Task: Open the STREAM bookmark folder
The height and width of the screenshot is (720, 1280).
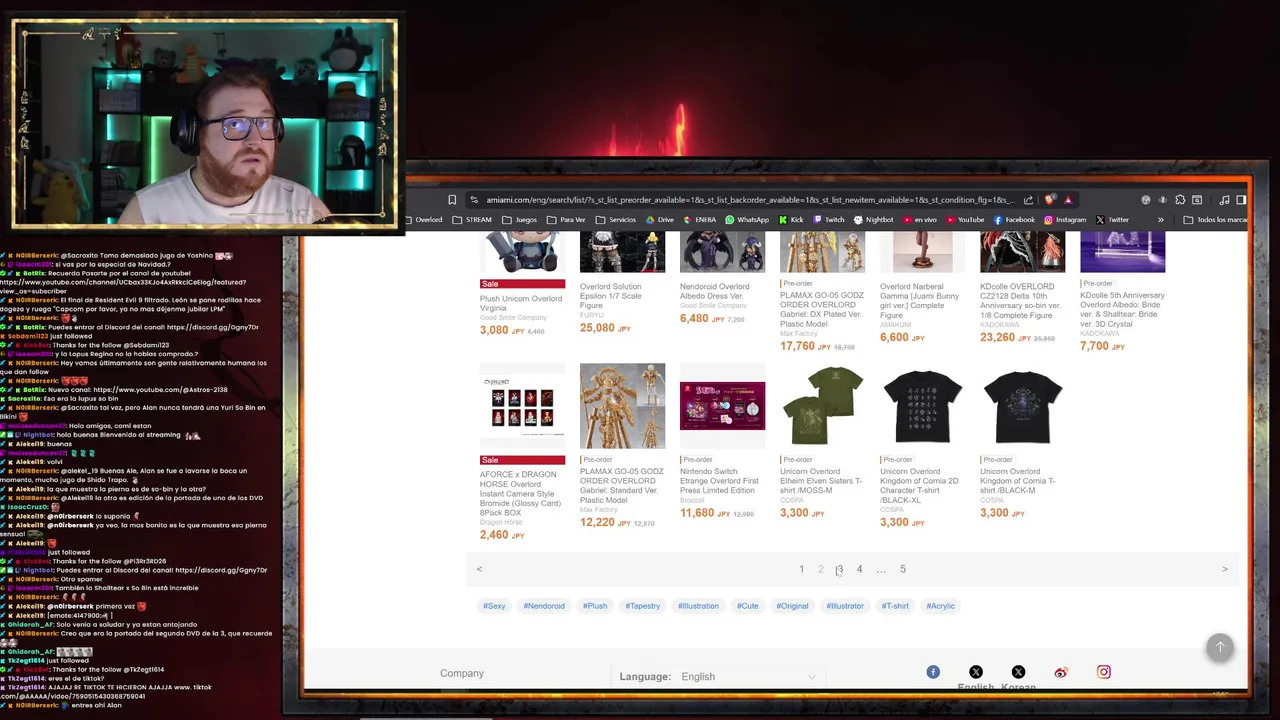Action: pos(472,220)
